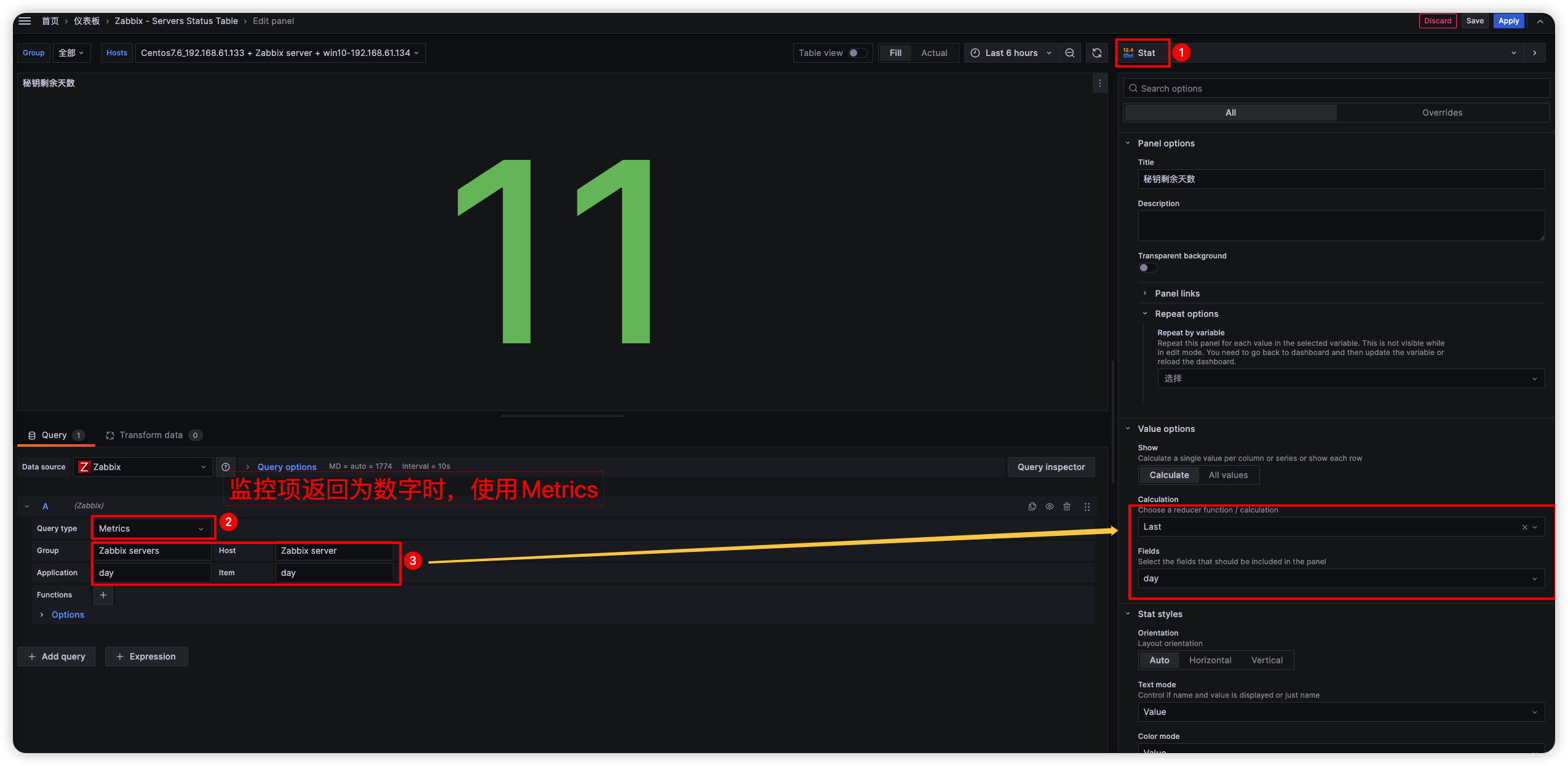
Task: Enable the Transparent background switch
Action: [1147, 268]
